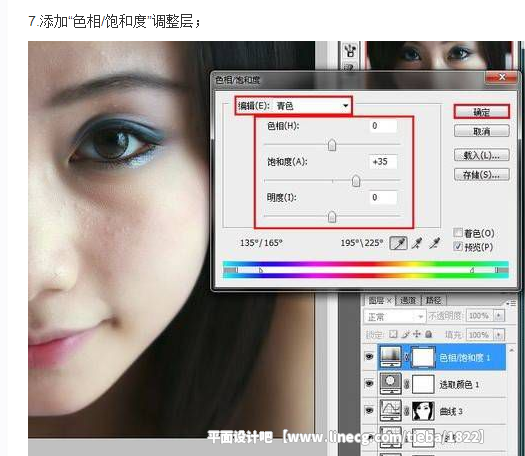This screenshot has width=525, height=456.
Task: Close the 色相/饱和度 dialog with X button
Action: pyautogui.click(x=502, y=78)
